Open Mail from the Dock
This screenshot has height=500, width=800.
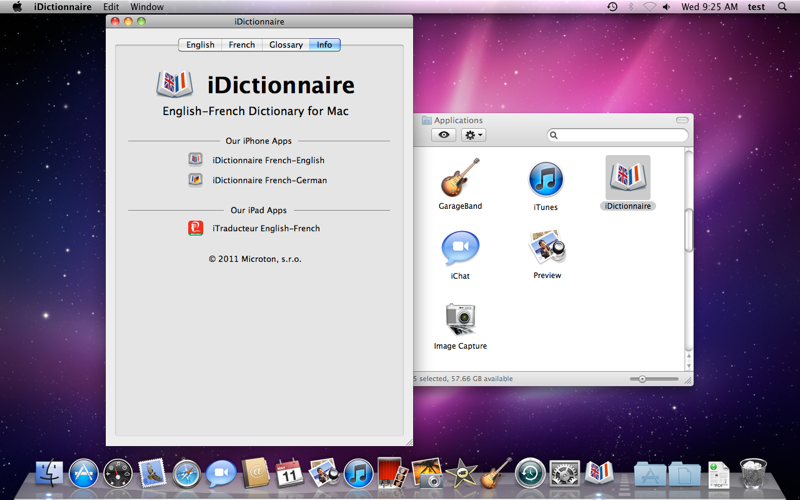(x=152, y=473)
